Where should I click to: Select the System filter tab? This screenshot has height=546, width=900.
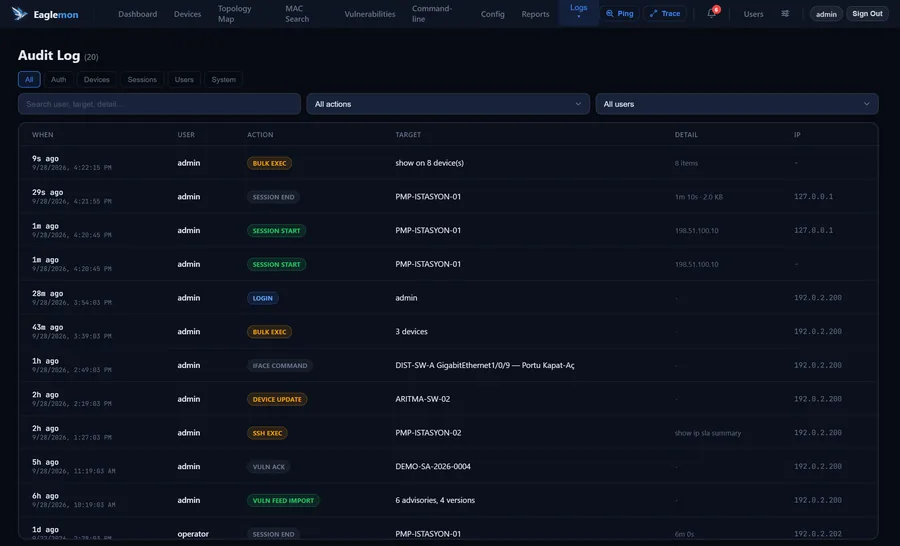(224, 79)
